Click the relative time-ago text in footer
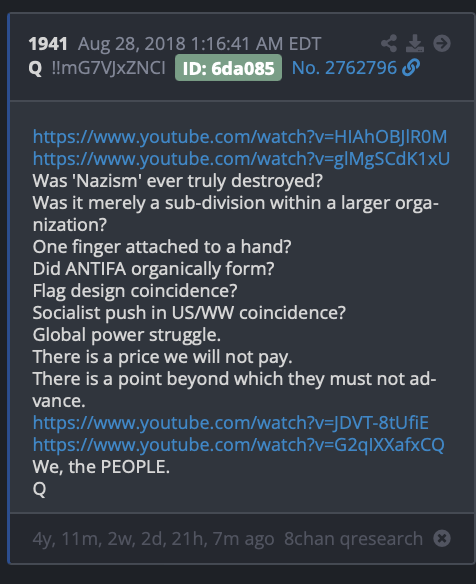This screenshot has width=476, height=584. coord(153,539)
